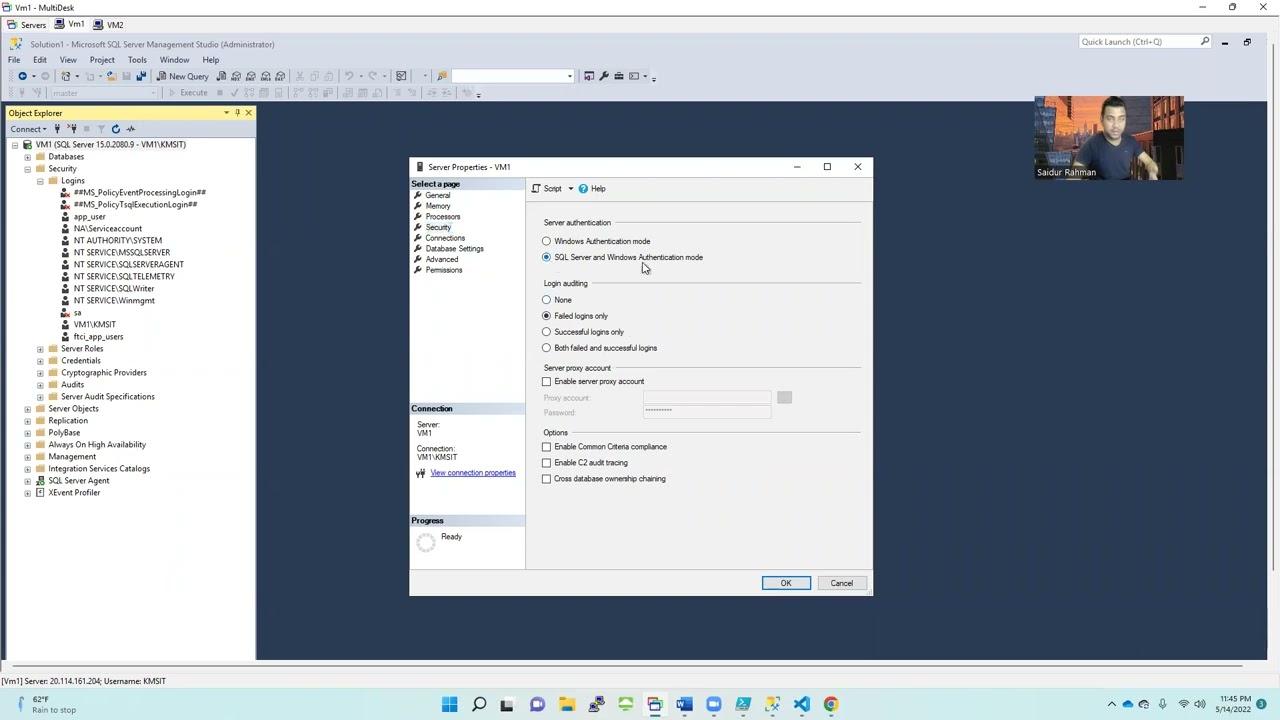Enable C2 audit tracing checkbox
This screenshot has height=720, width=1280.
point(546,463)
